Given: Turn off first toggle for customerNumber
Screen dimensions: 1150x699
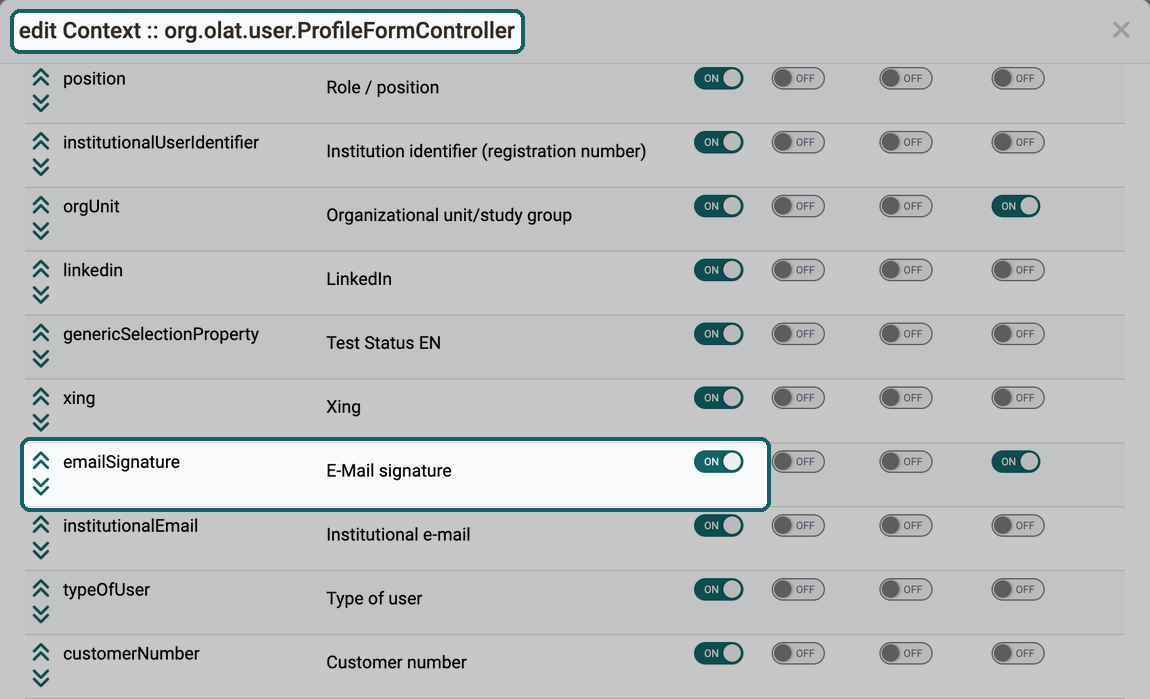Looking at the screenshot, I should coord(719,653).
